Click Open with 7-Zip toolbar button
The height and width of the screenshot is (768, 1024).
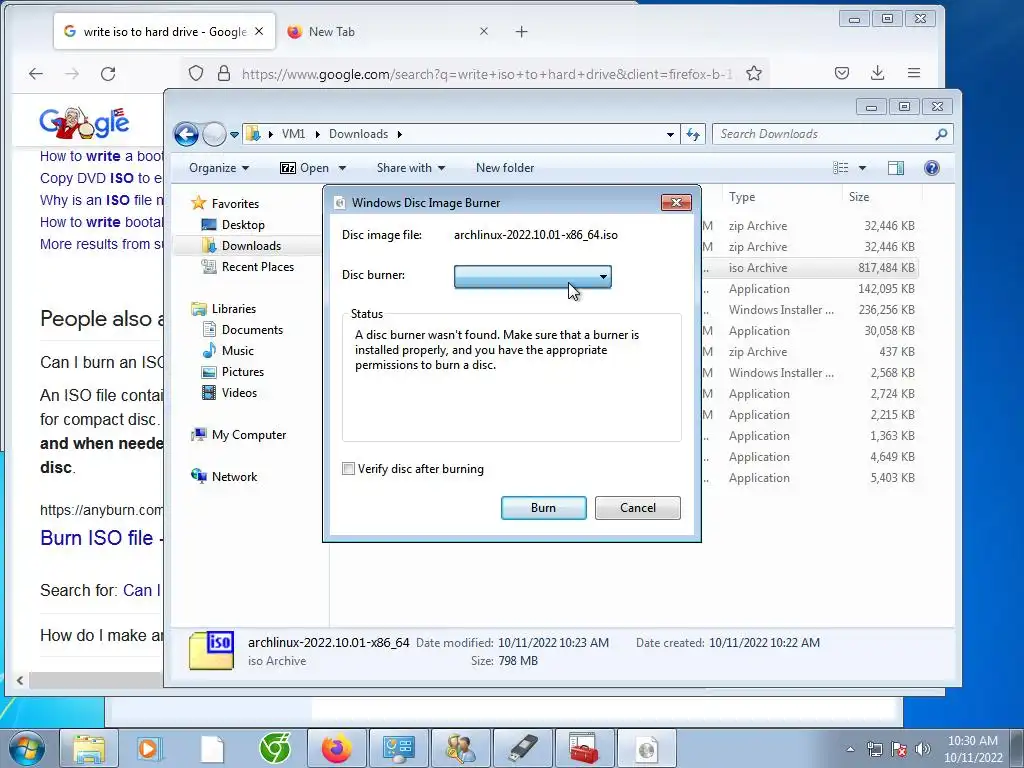pos(304,168)
